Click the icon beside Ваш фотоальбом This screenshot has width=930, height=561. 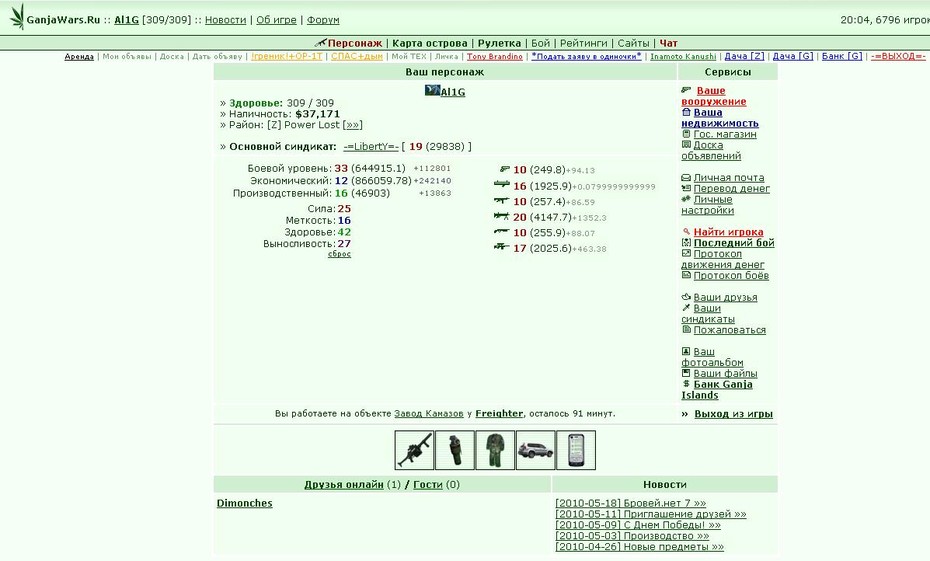[686, 352]
